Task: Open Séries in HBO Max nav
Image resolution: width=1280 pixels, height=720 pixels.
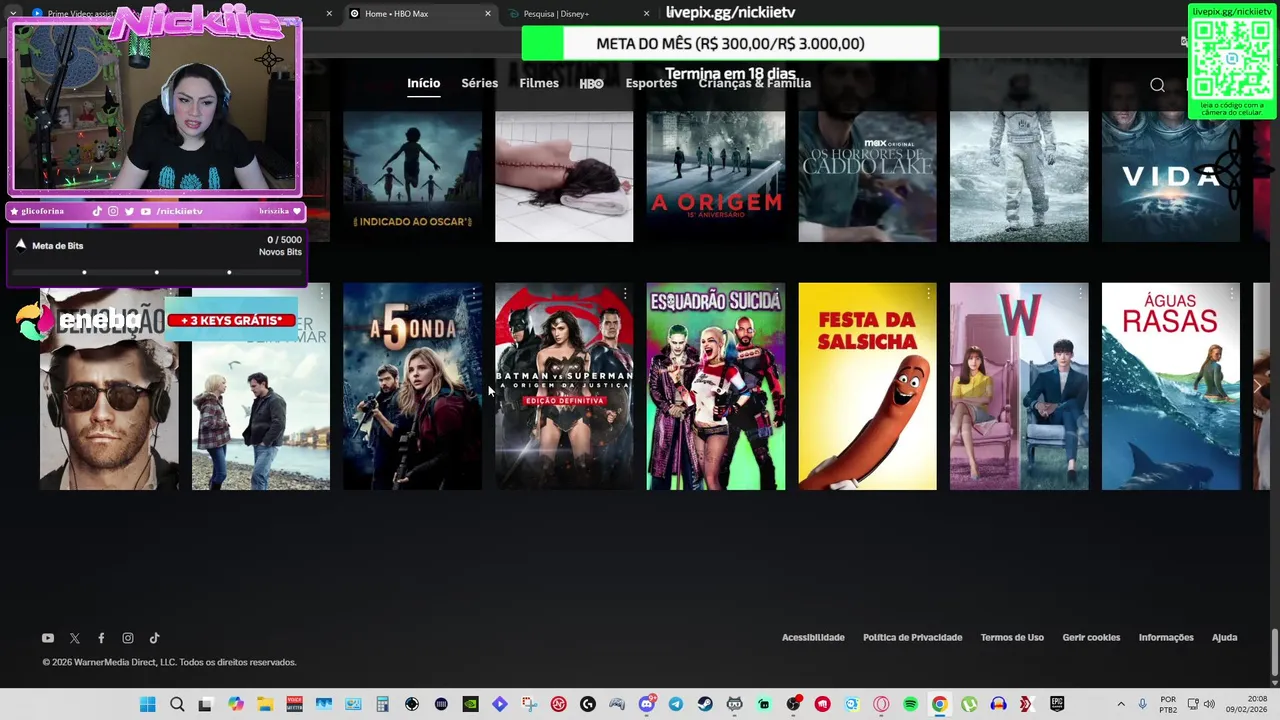Action: click(x=479, y=83)
